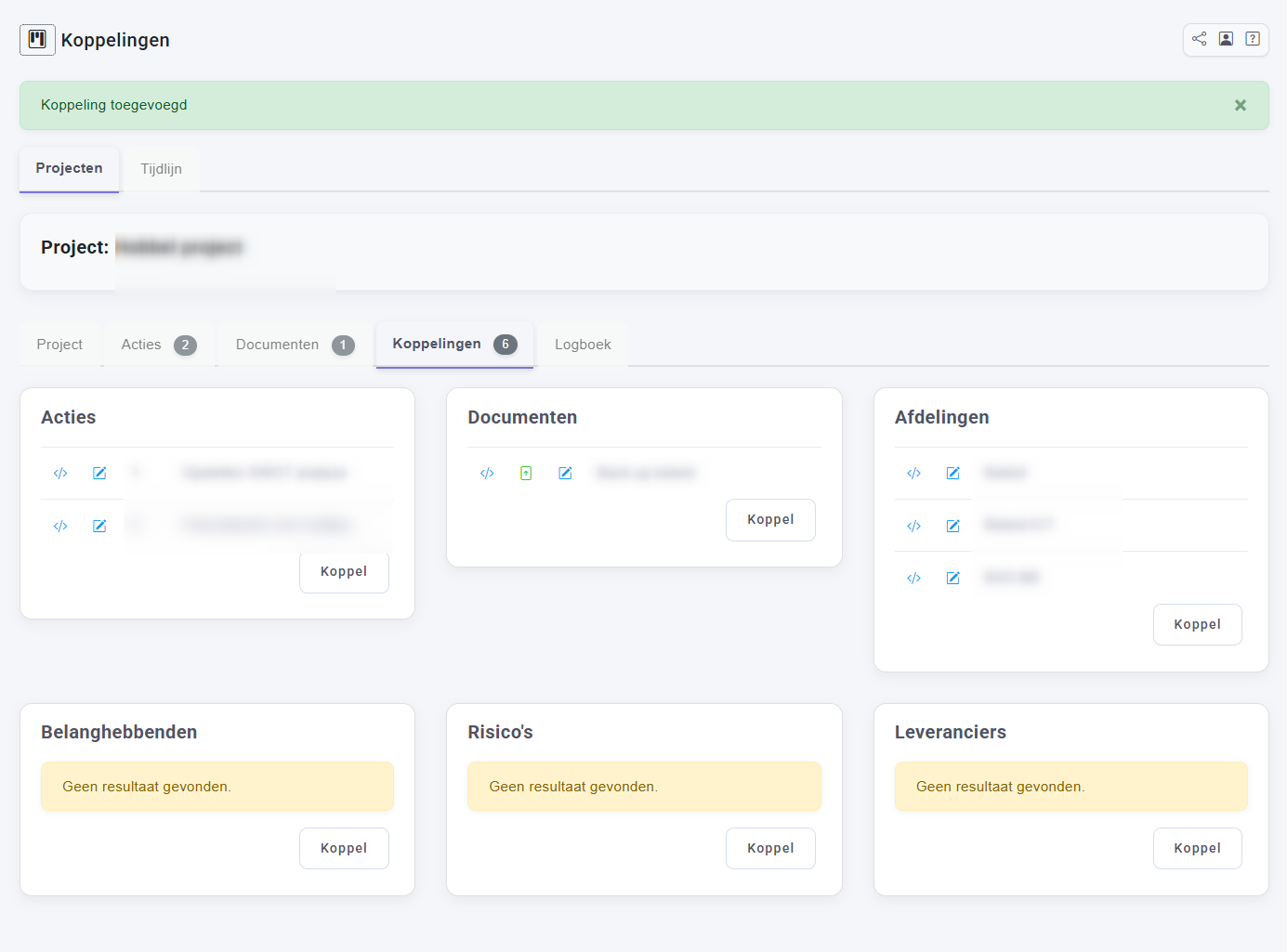Switch to the Projecten tab

pyautogui.click(x=70, y=169)
